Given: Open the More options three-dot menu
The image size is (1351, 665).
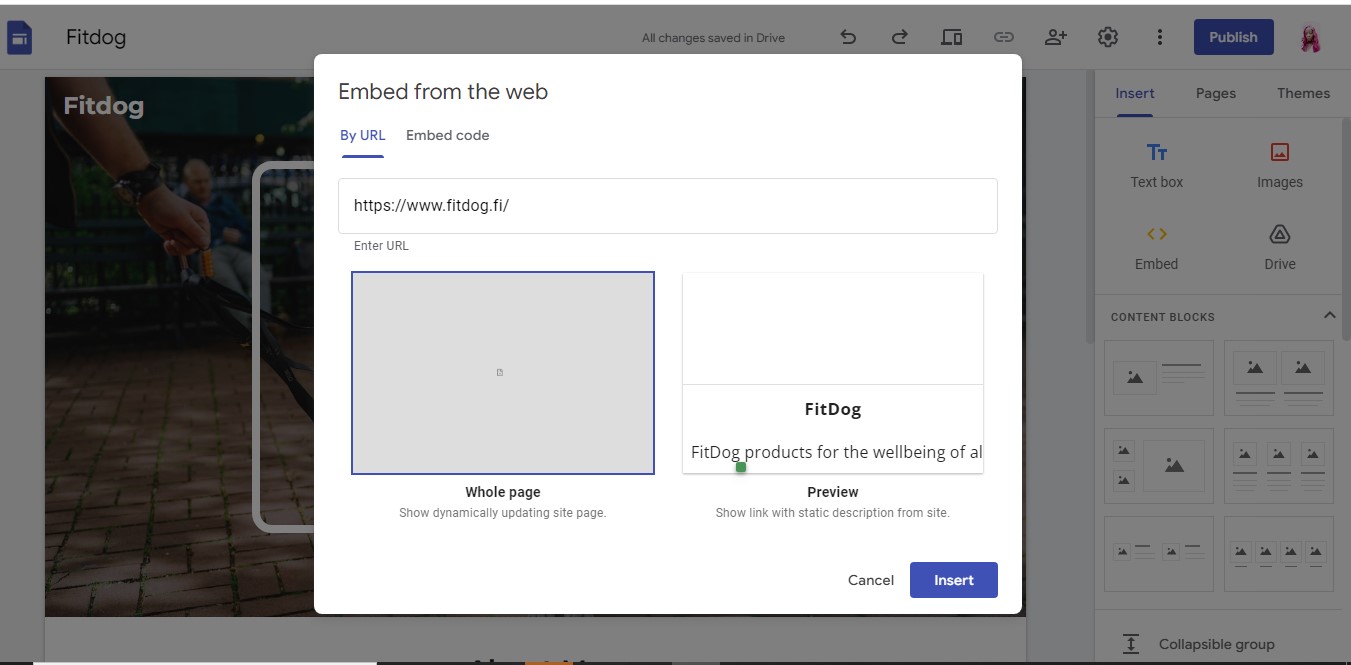Looking at the screenshot, I should click(x=1159, y=38).
